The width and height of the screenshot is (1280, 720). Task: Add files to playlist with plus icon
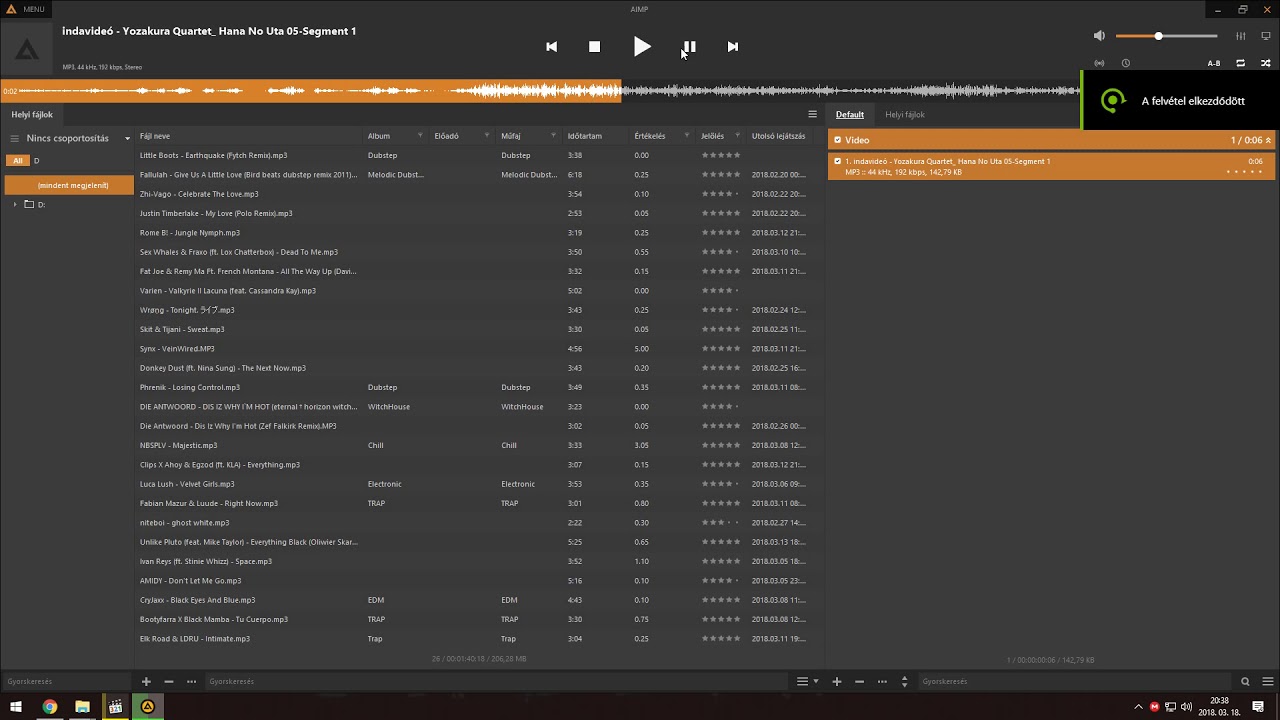[837, 682]
